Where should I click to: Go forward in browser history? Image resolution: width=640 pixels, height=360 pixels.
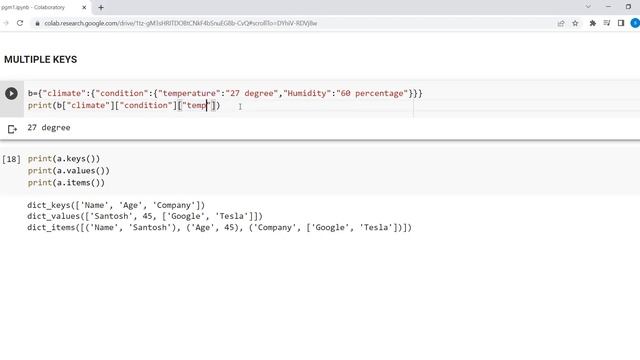6,23
